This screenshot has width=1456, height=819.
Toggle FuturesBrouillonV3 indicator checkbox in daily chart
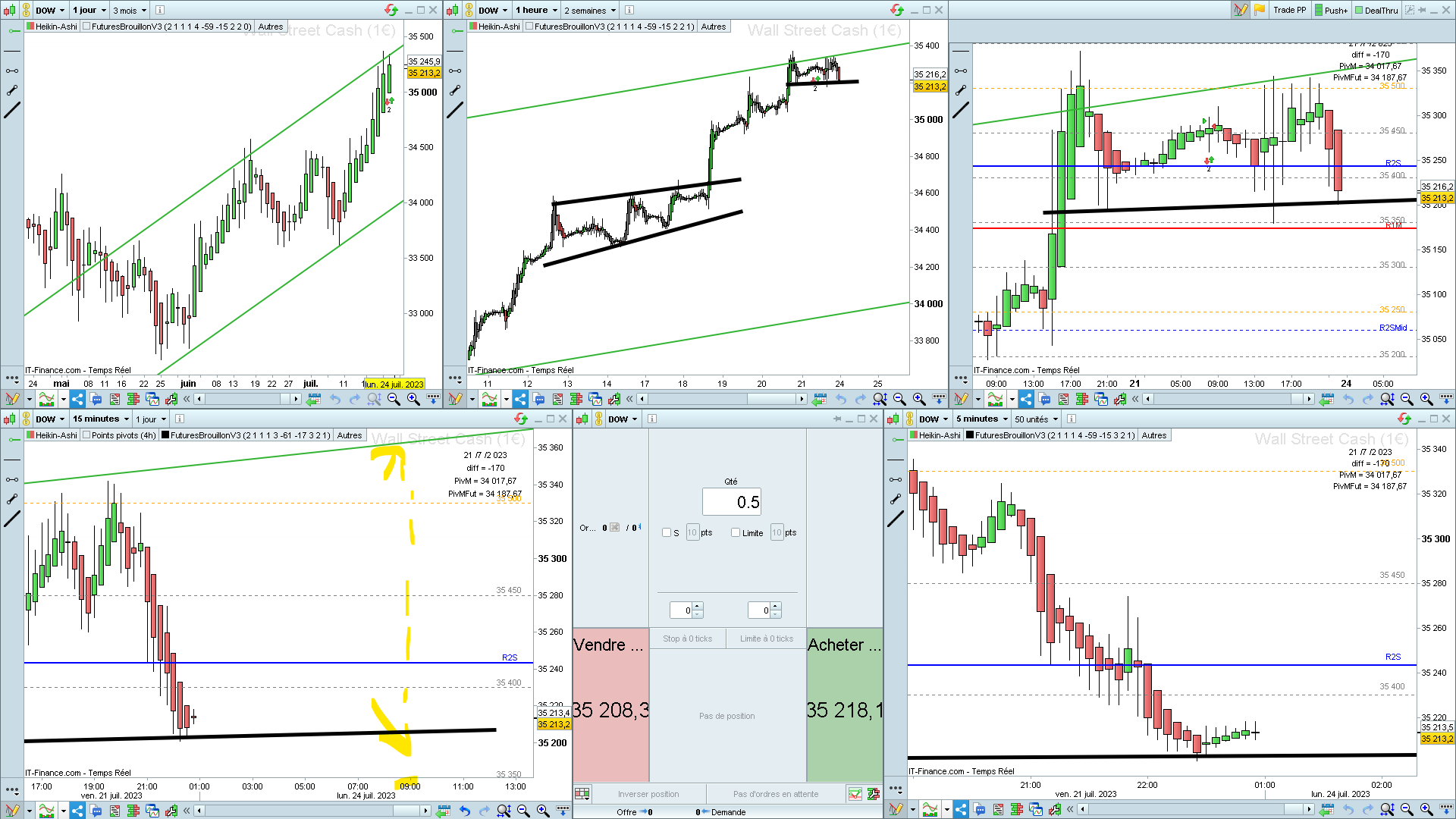point(86,27)
